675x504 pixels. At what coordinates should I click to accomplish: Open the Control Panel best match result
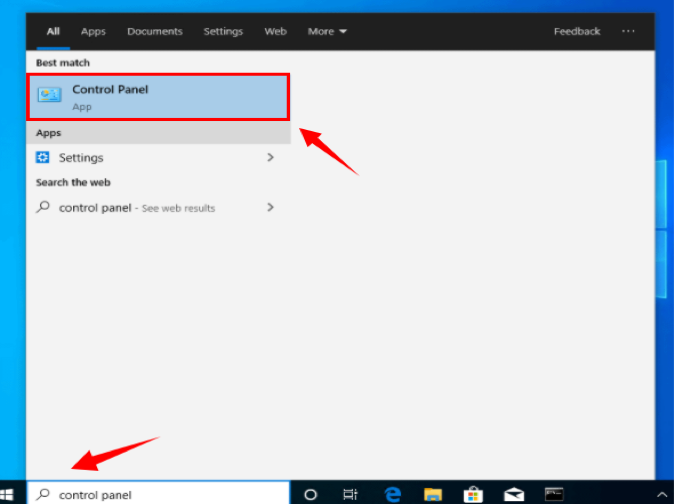coord(158,97)
